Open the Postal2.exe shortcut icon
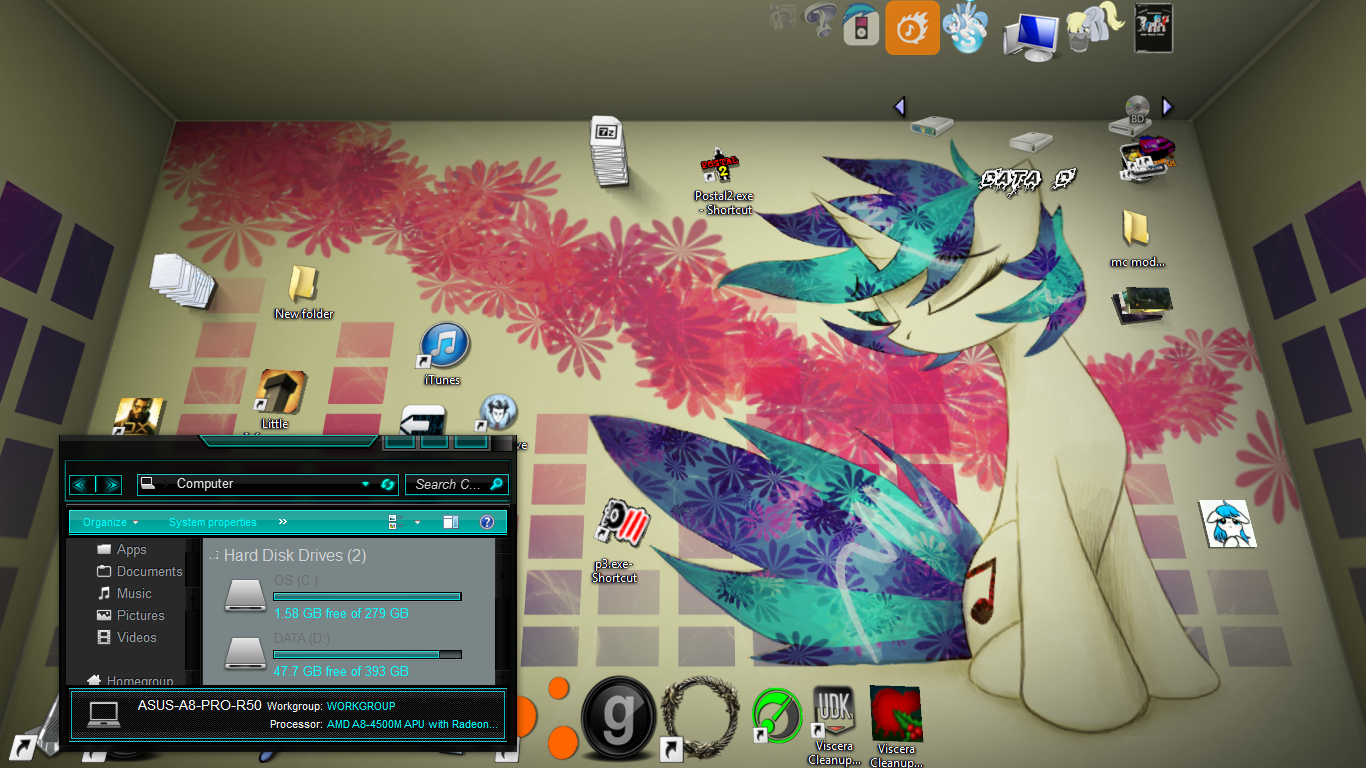 pyautogui.click(x=721, y=164)
